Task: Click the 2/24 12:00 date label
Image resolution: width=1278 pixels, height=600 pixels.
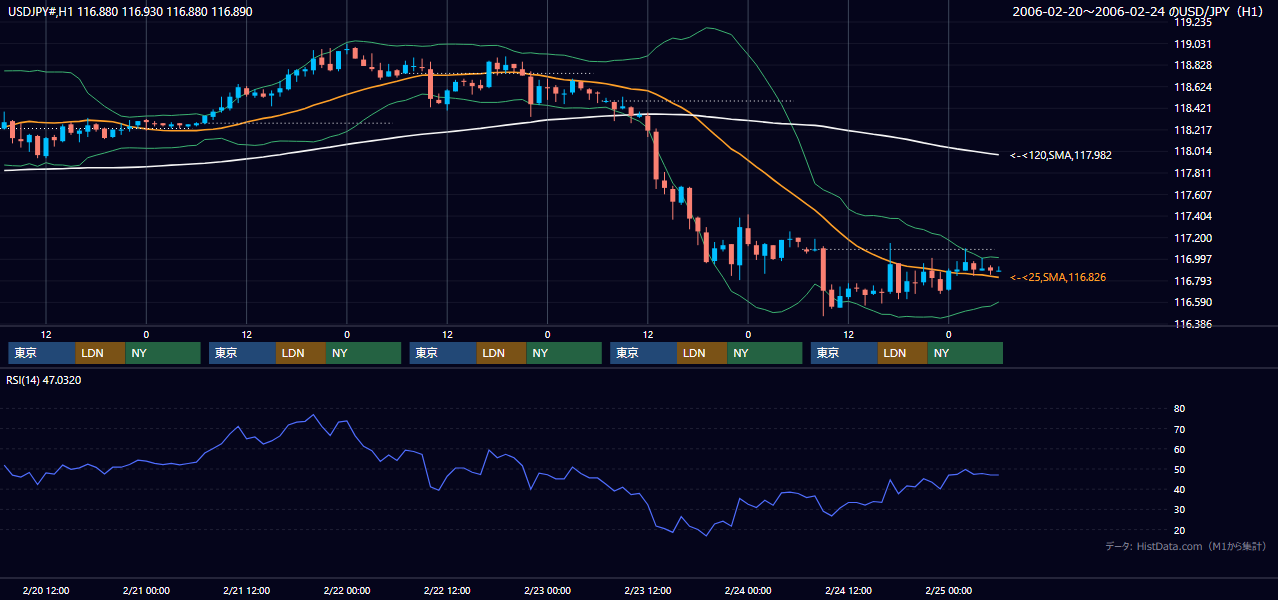Action: click(848, 590)
